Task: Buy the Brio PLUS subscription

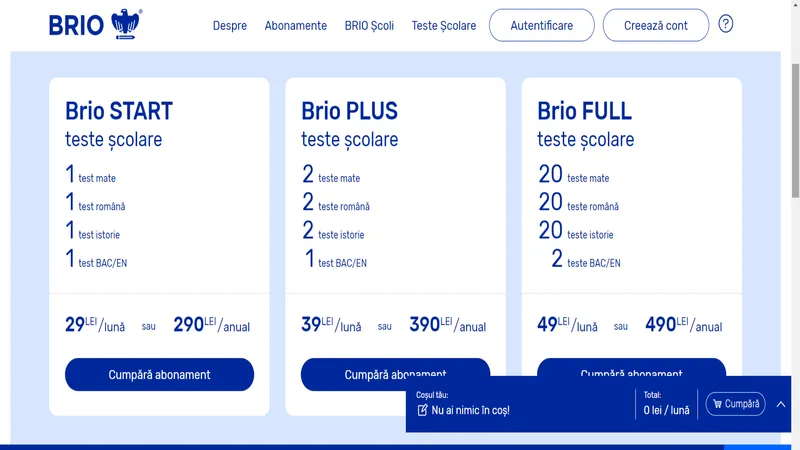Action: click(x=395, y=369)
